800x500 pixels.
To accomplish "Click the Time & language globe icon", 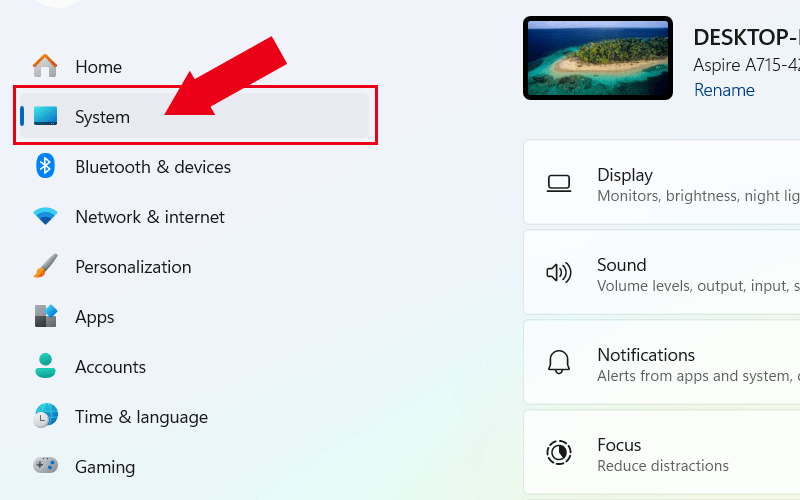I will click(x=45, y=417).
